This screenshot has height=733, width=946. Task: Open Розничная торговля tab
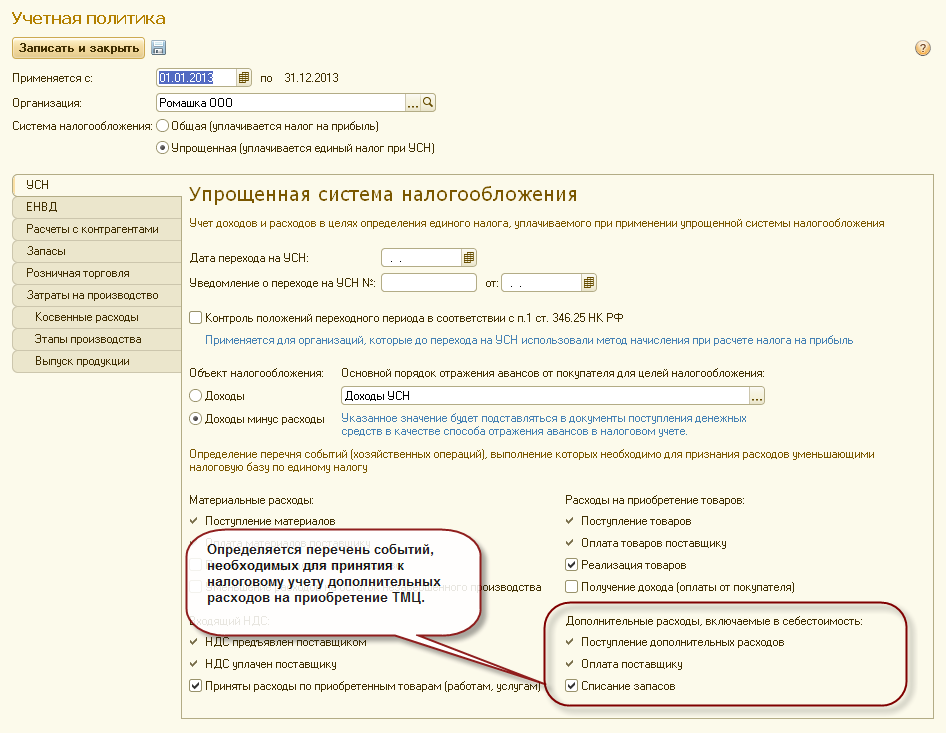click(x=97, y=273)
